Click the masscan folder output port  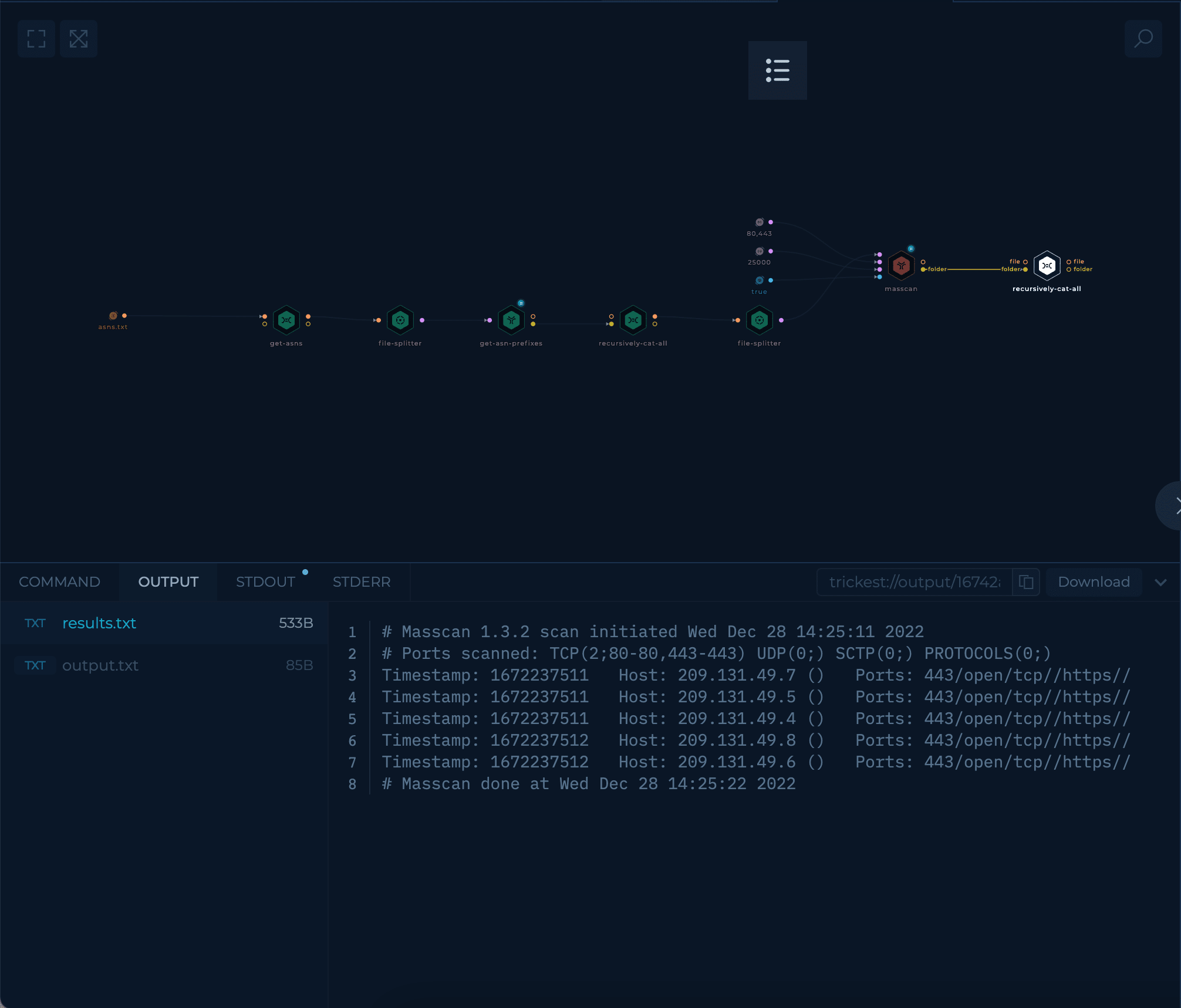pyautogui.click(x=923, y=269)
